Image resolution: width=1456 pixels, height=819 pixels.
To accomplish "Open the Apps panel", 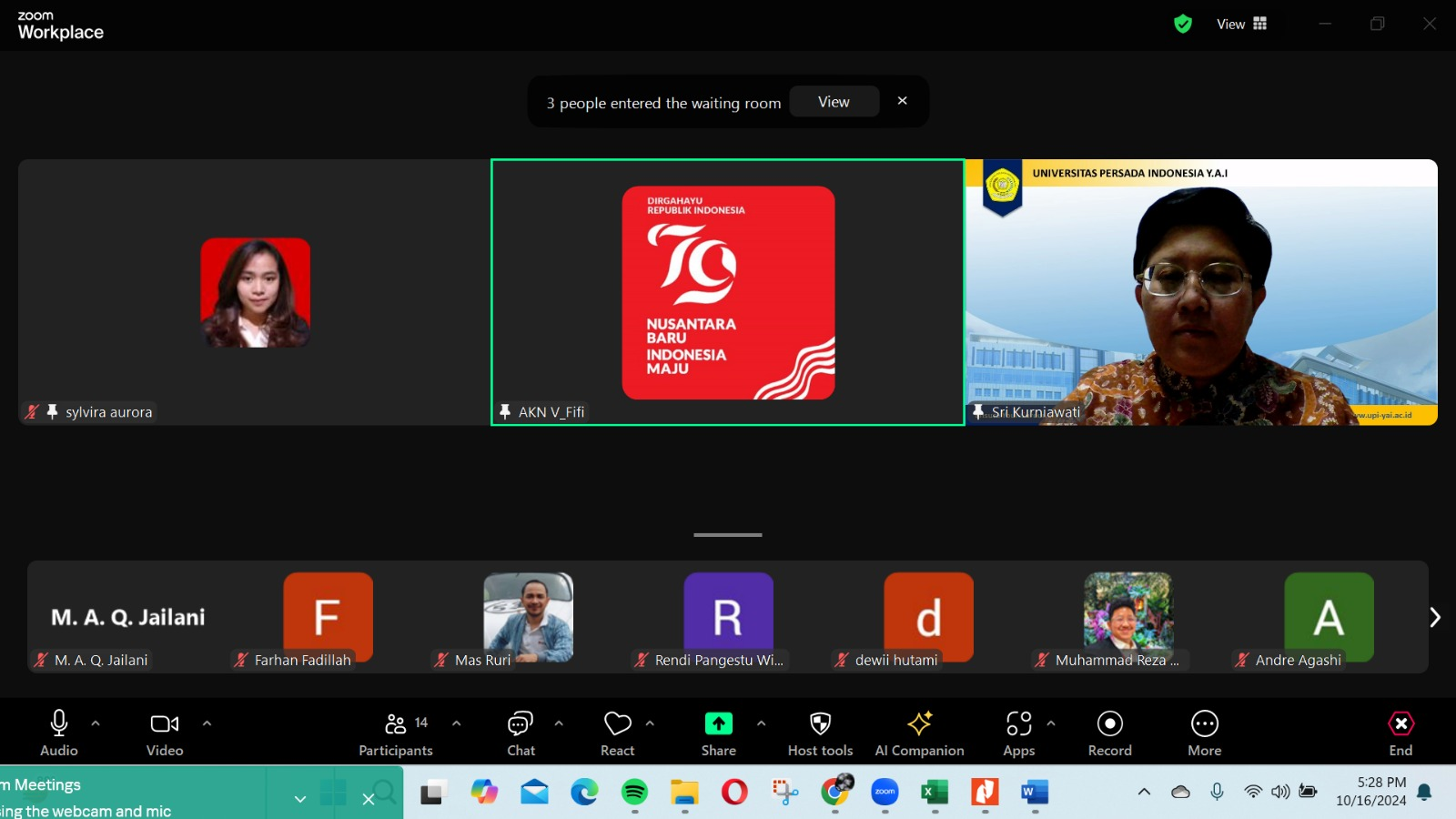I will coord(1019,733).
